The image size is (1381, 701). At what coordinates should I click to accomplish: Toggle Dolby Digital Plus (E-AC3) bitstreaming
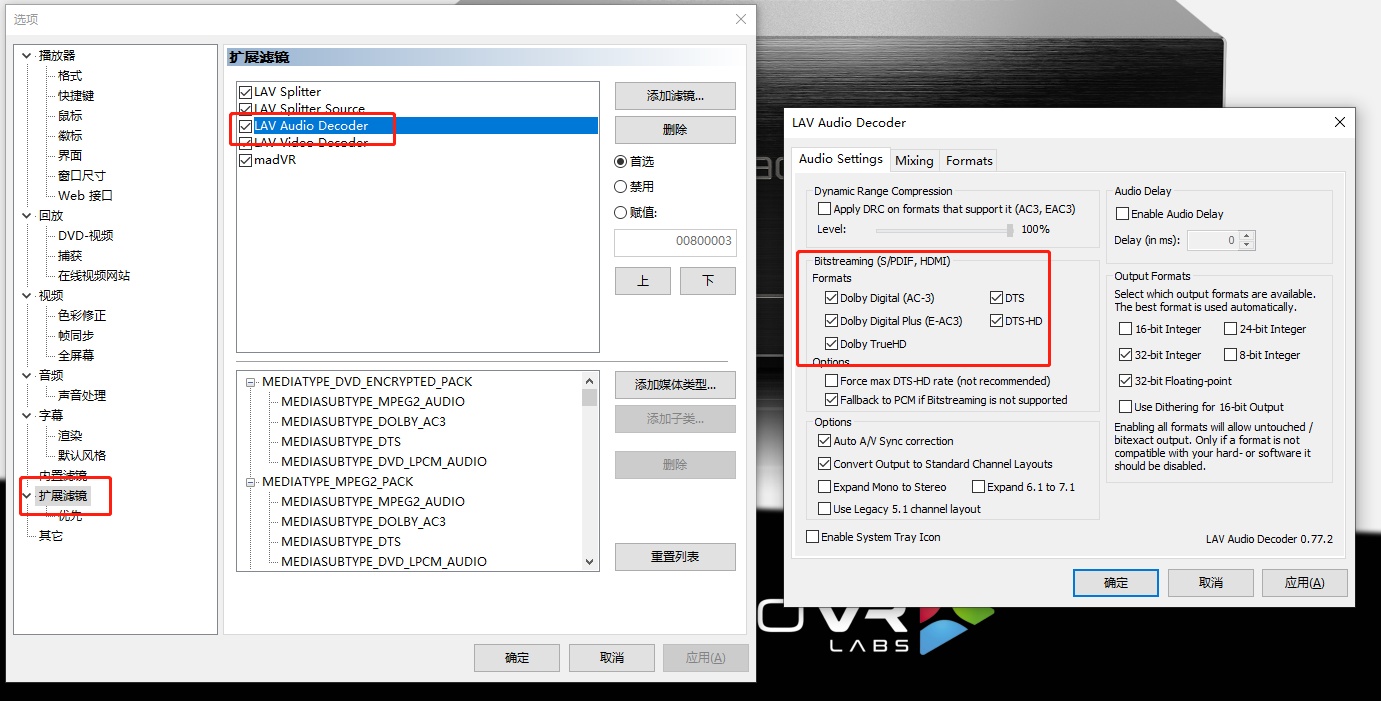pyautogui.click(x=831, y=321)
